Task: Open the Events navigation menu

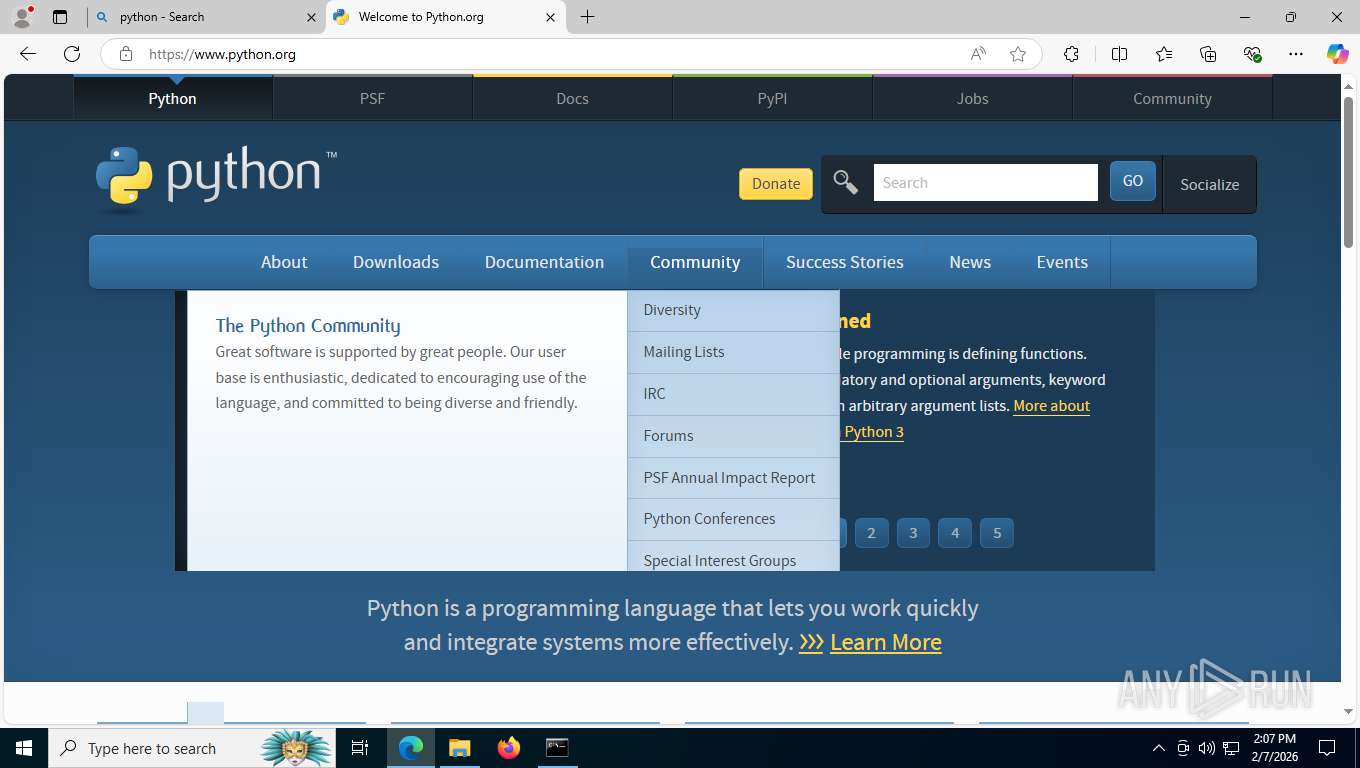Action: coord(1062,262)
